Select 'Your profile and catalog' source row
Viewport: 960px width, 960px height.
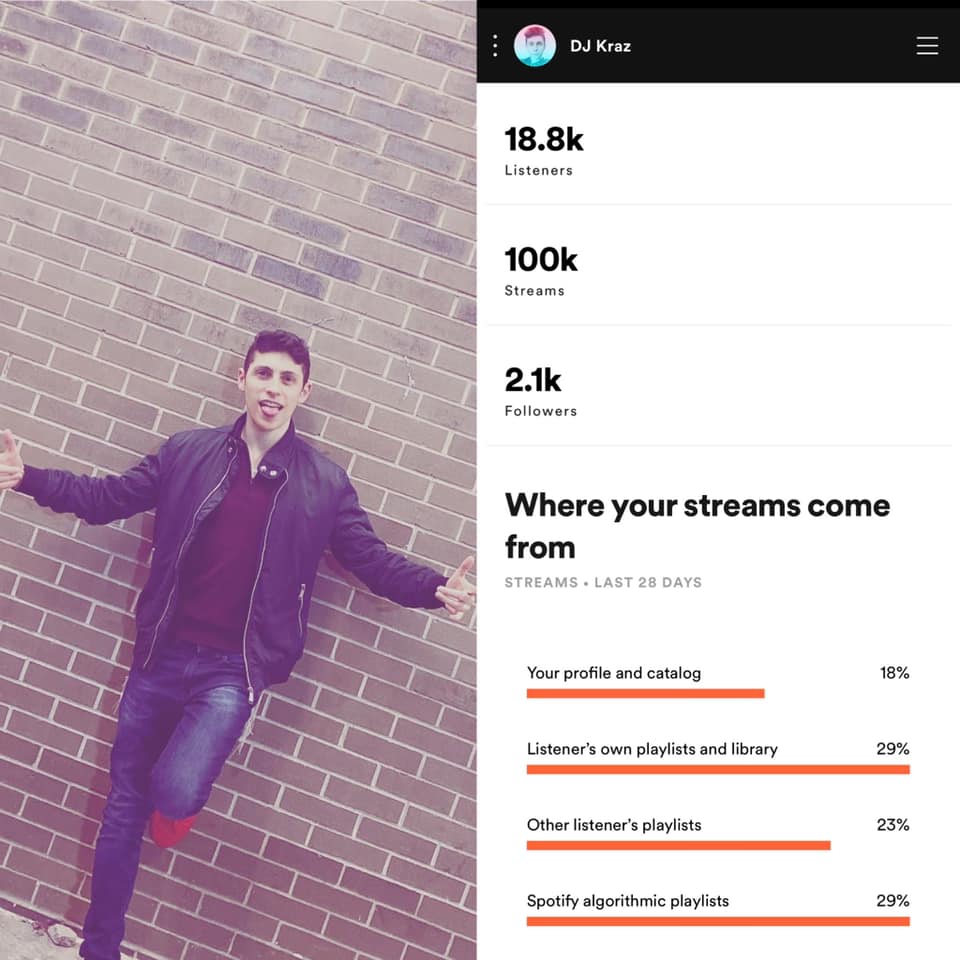tap(718, 681)
